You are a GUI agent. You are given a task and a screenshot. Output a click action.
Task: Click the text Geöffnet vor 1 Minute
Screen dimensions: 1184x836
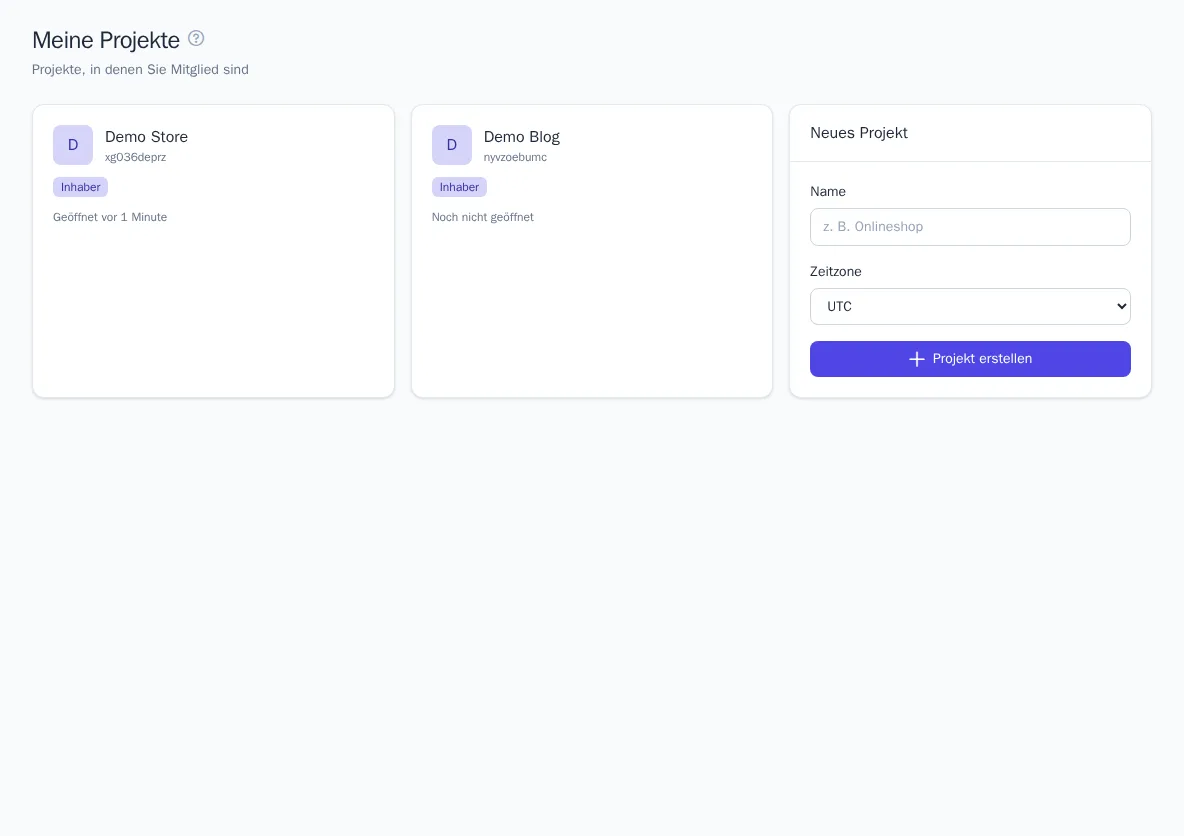click(110, 217)
